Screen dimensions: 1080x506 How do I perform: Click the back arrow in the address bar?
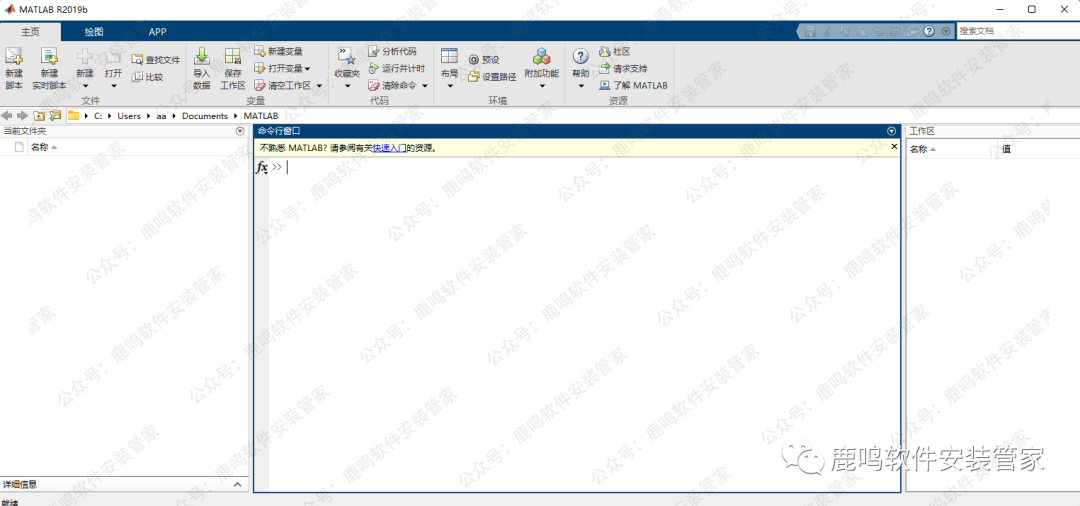[x=8, y=116]
